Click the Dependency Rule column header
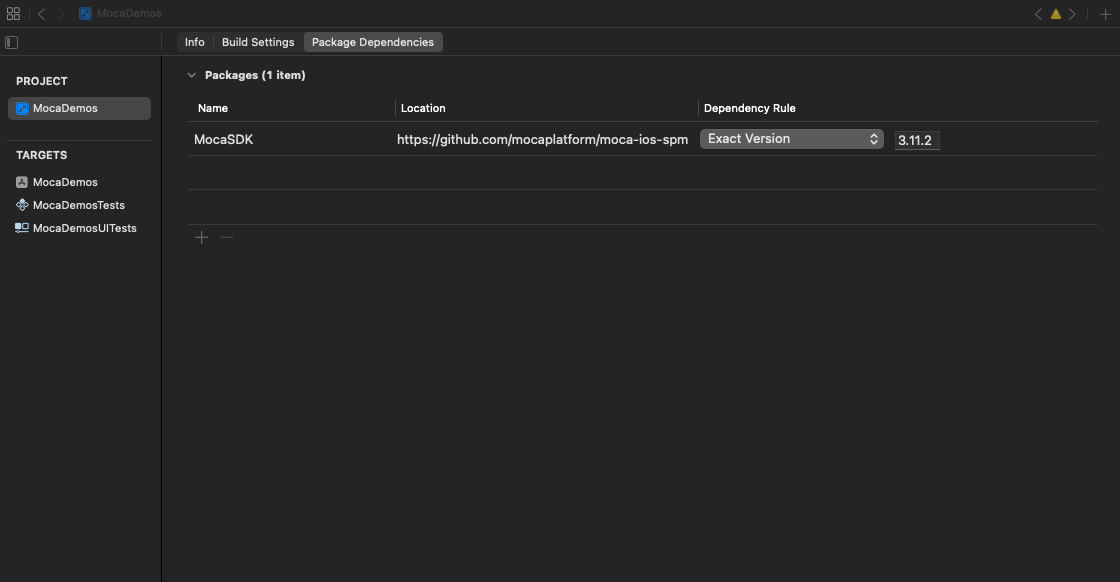The height and width of the screenshot is (582, 1120). pos(749,108)
